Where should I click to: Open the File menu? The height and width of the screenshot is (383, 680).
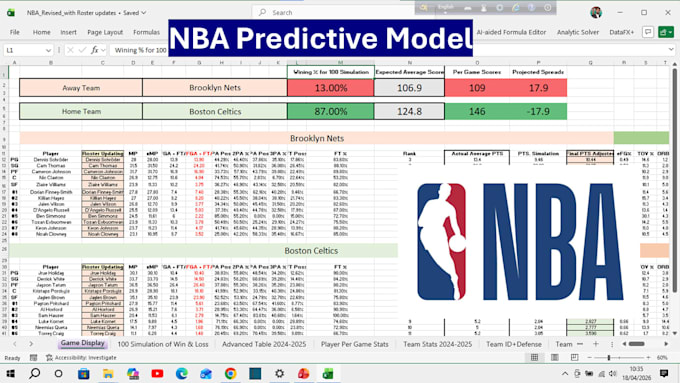point(15,32)
